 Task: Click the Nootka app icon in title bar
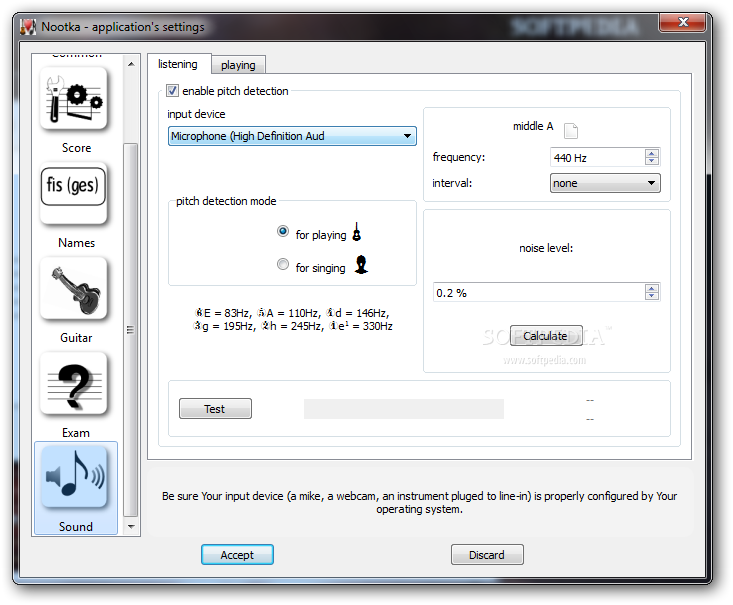click(28, 27)
